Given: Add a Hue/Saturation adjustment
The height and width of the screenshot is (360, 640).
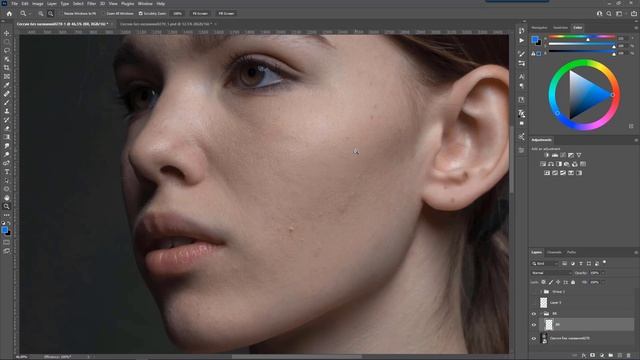Looking at the screenshot, I should coord(543,164).
